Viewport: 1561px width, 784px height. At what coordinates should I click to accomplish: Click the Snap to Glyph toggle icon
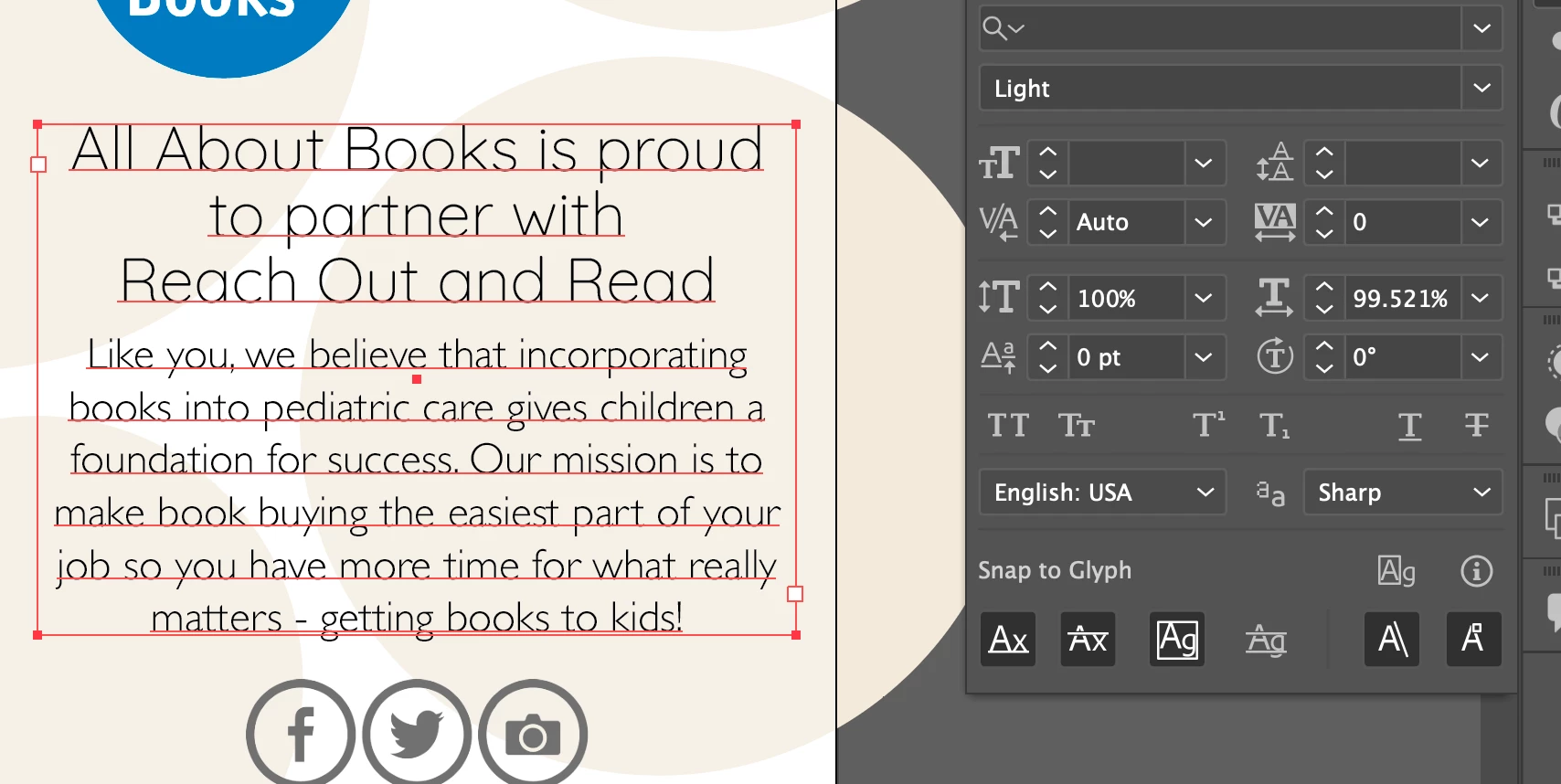point(1396,571)
